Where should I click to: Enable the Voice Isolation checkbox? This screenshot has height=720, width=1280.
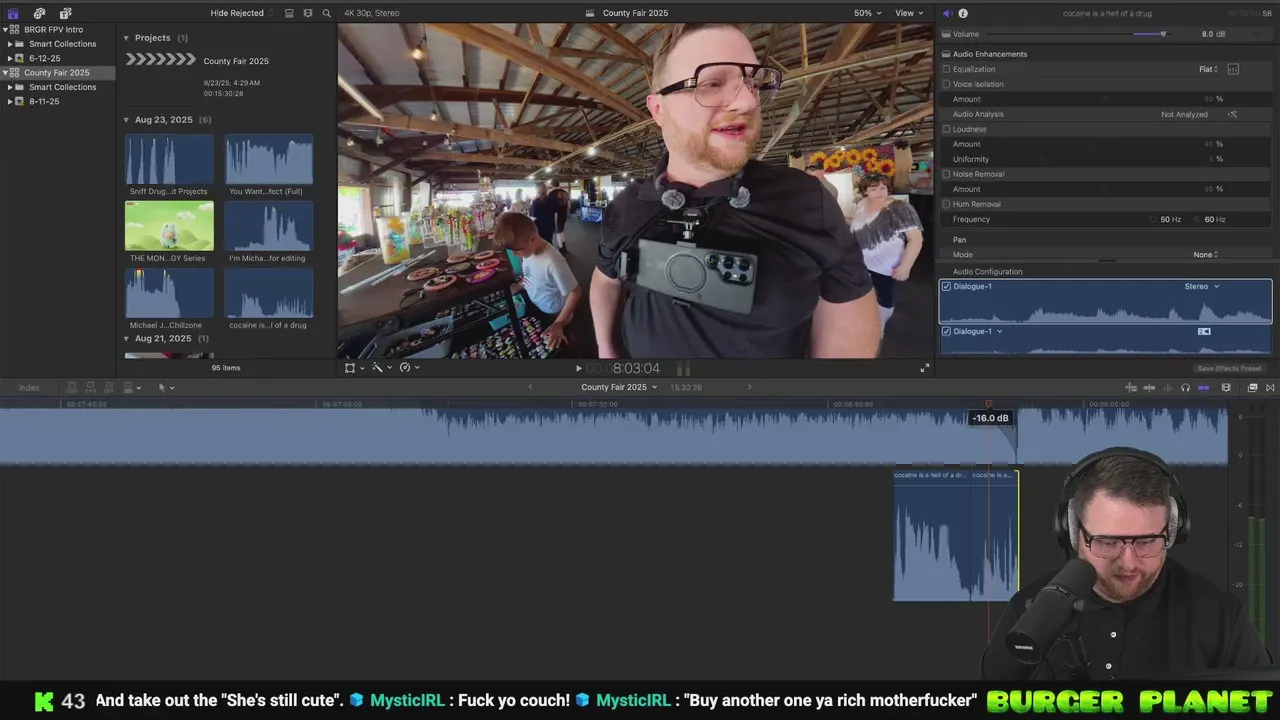click(946, 84)
